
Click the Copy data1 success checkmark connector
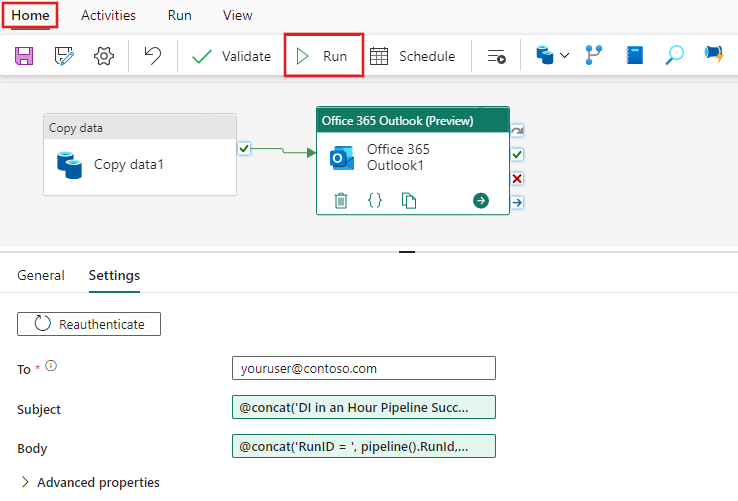(x=244, y=149)
